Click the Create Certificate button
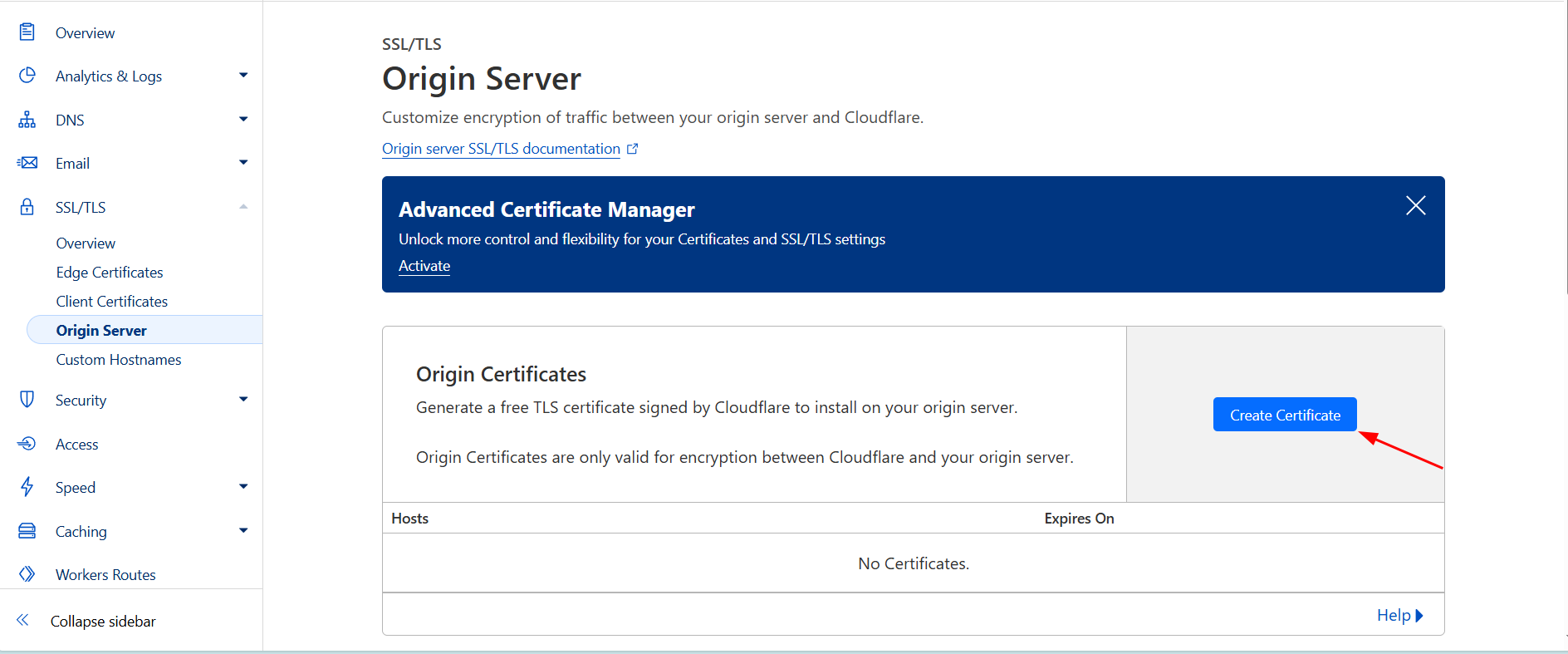The image size is (1568, 654). click(x=1285, y=415)
